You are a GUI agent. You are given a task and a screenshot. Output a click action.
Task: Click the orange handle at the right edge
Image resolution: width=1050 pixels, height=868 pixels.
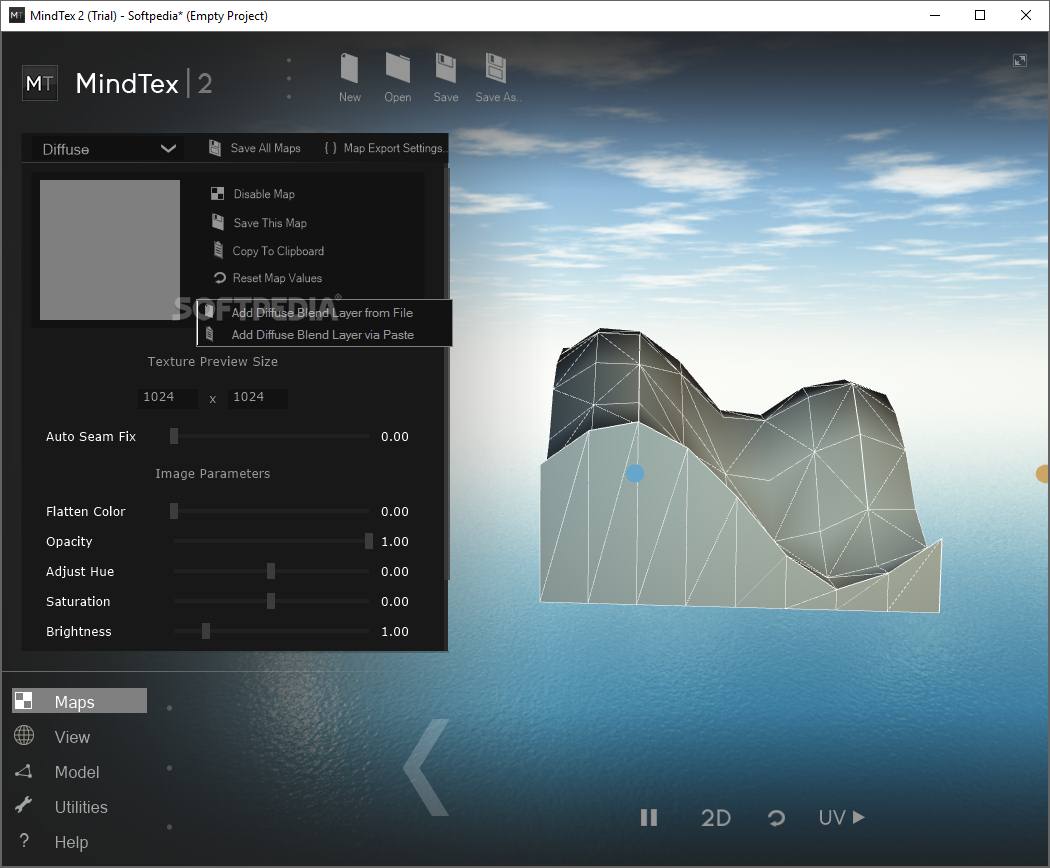(x=1043, y=474)
